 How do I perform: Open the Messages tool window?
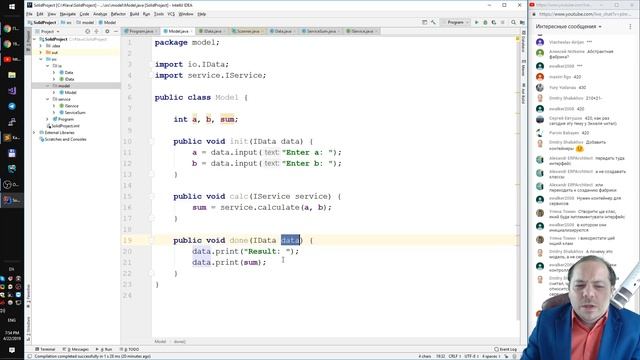click(x=76, y=349)
